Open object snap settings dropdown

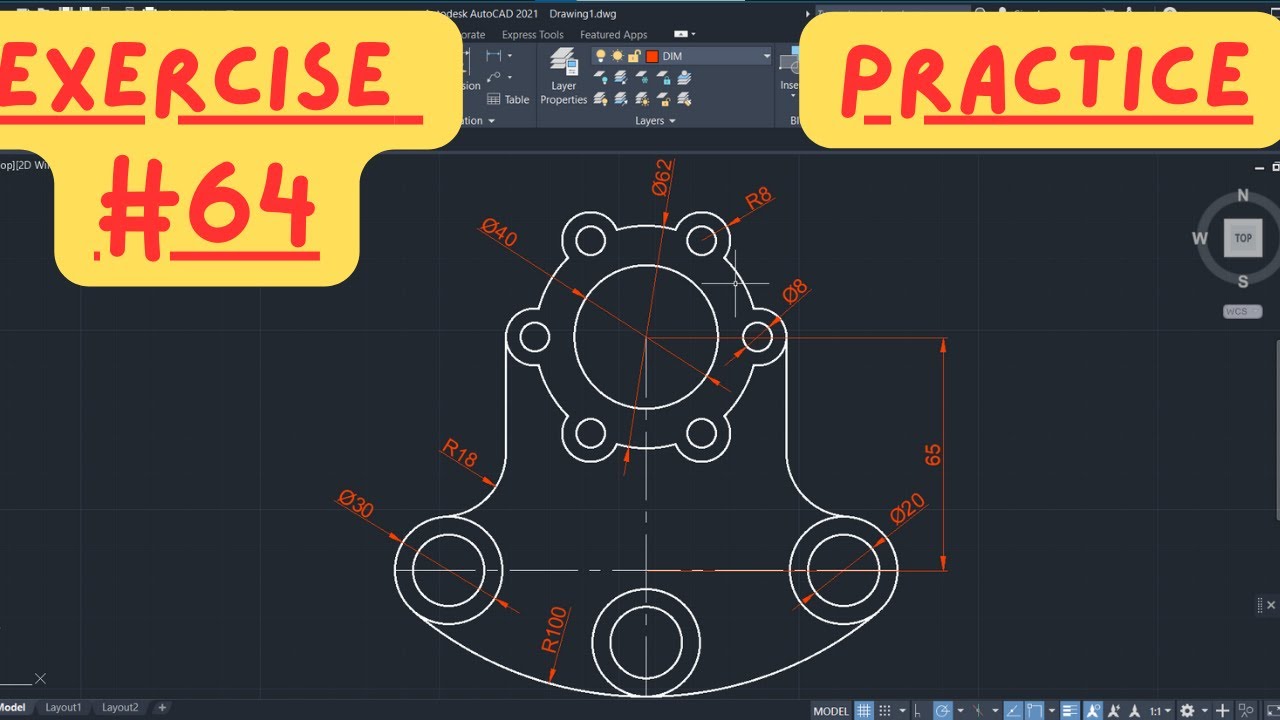coord(1052,711)
